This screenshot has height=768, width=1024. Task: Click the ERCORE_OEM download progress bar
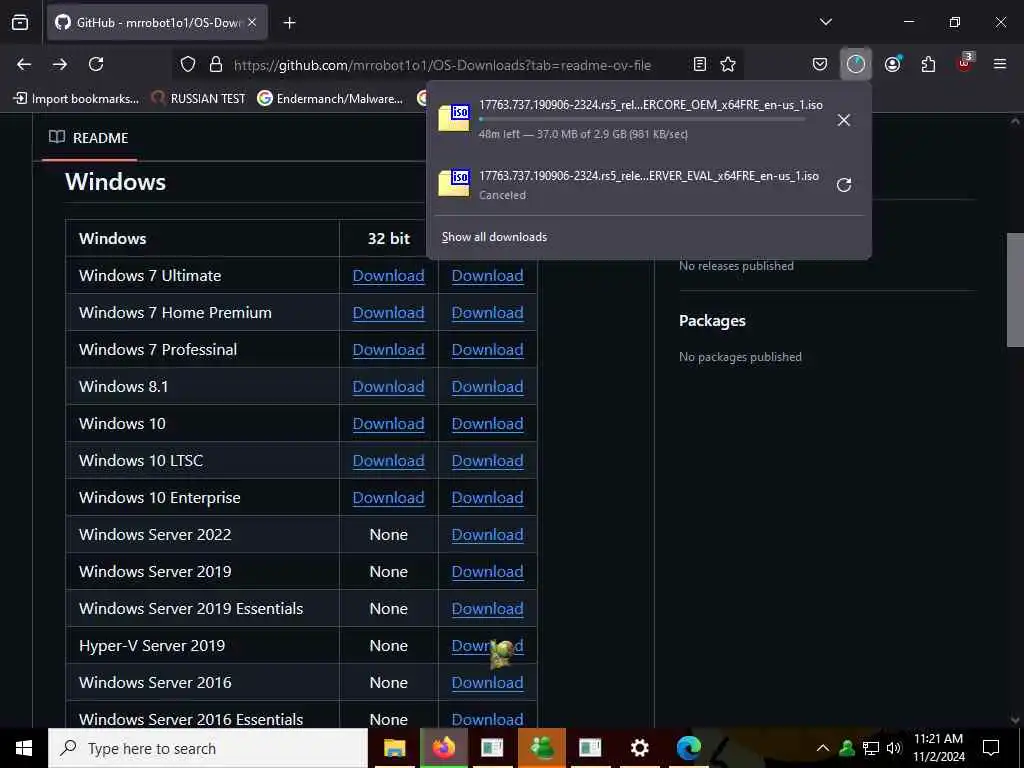tap(642, 120)
